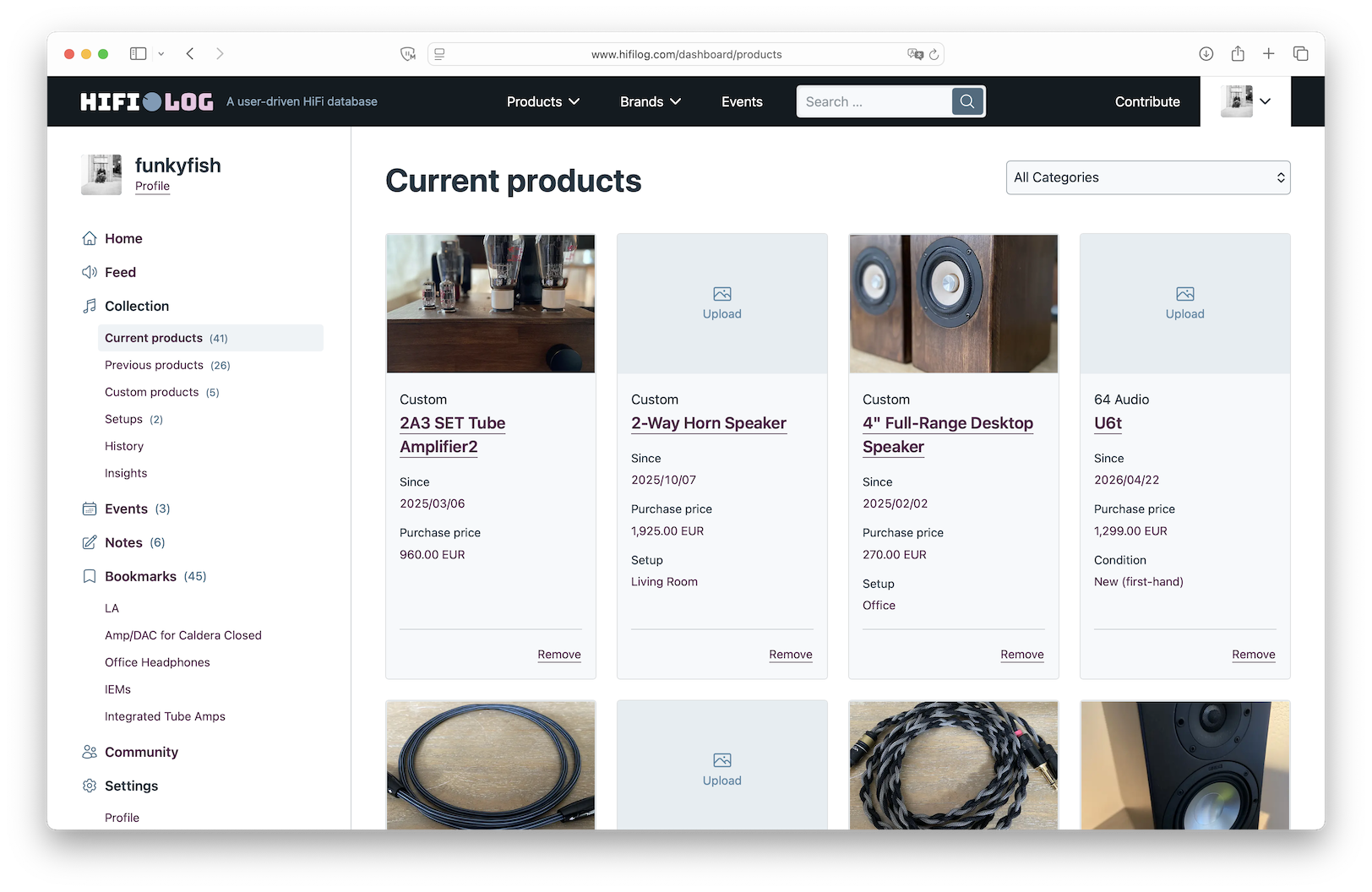Click the Feed megaphone icon

pos(90,272)
